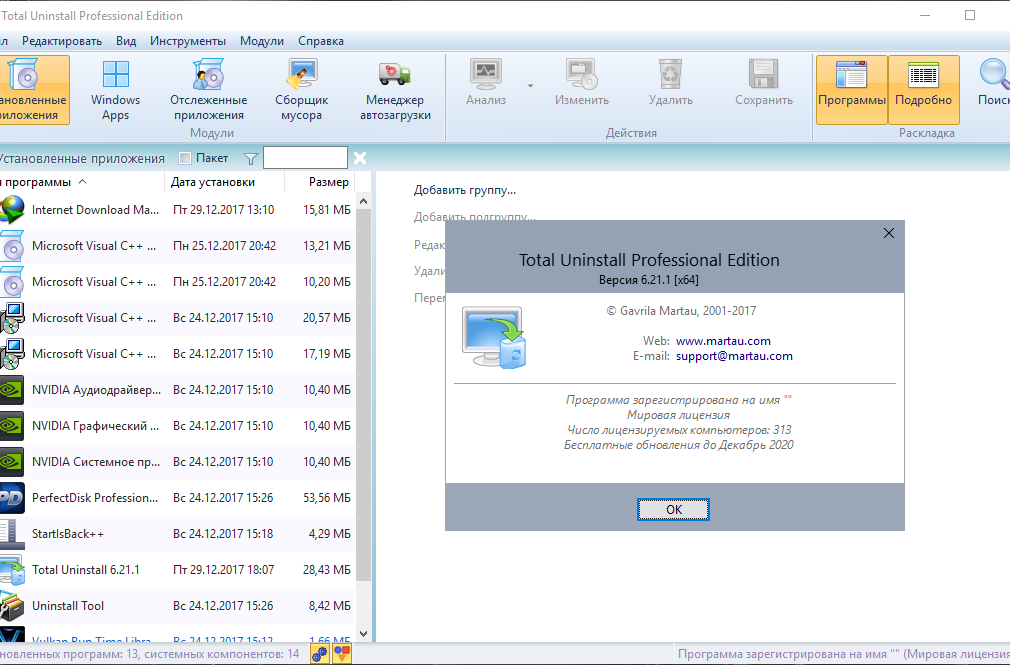This screenshot has height=665, width=1010.
Task: Click status bar blue linked-gears icon
Action: click(319, 654)
